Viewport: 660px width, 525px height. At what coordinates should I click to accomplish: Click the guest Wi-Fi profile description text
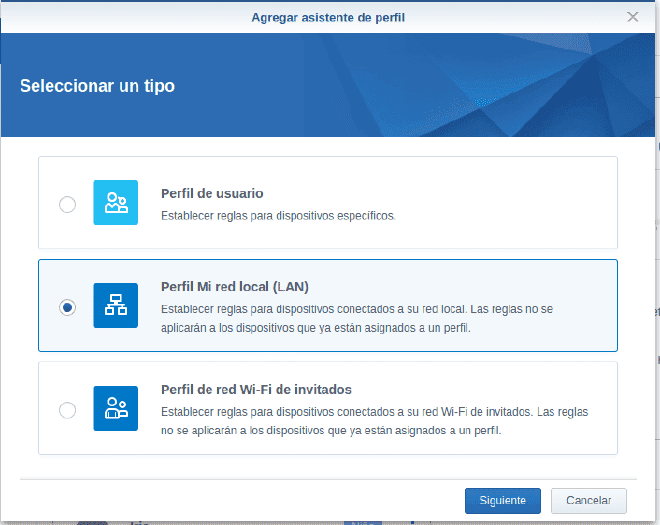coord(375,421)
